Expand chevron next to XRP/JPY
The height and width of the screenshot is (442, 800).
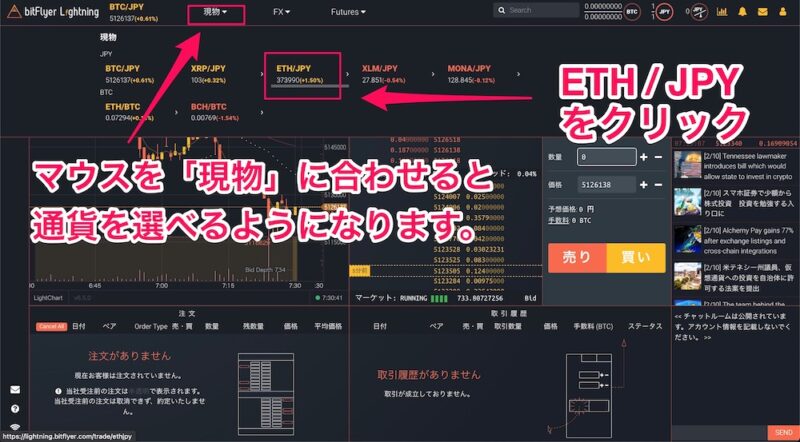click(x=262, y=74)
